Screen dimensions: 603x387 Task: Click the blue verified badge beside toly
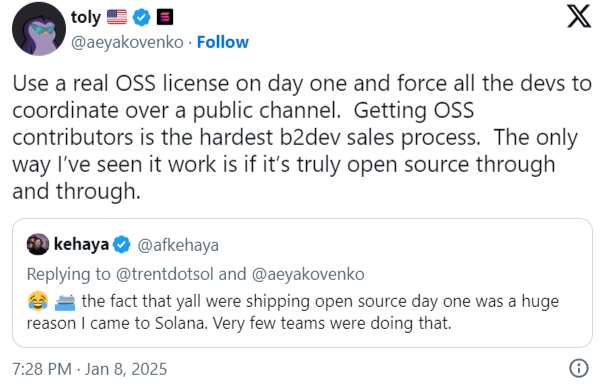[x=142, y=17]
